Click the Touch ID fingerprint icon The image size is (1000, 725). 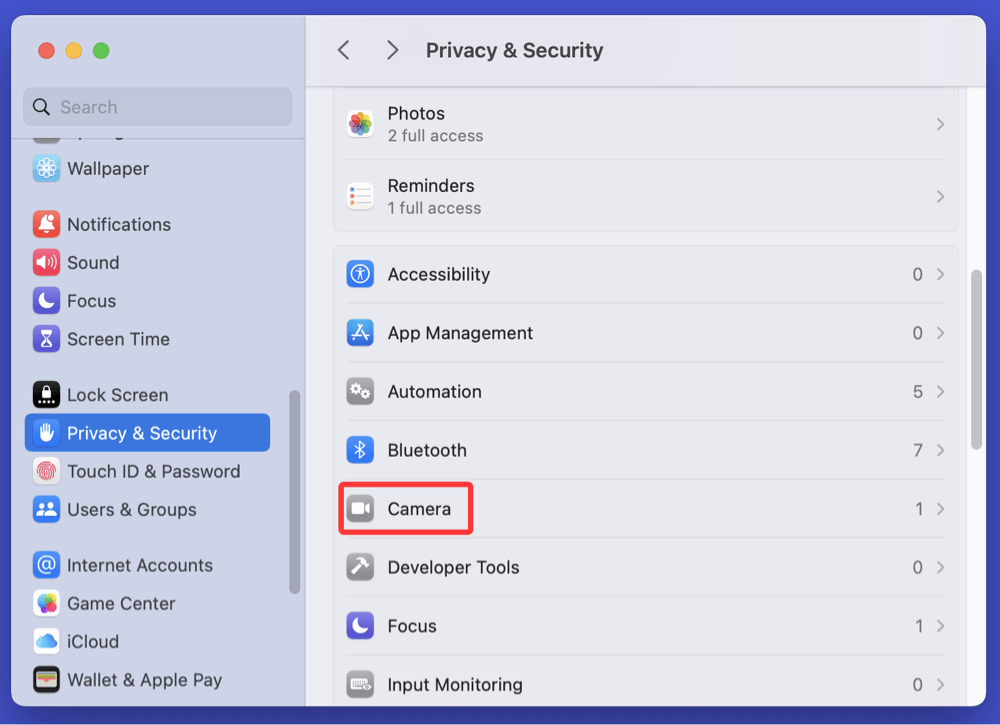point(46,471)
